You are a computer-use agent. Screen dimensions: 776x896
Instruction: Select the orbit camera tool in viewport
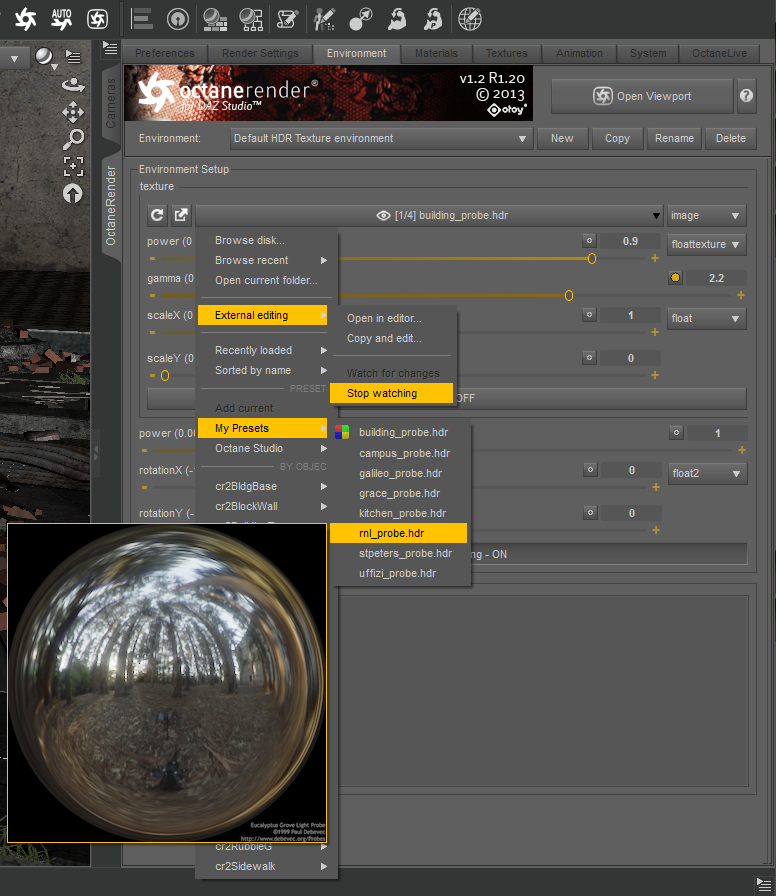coord(73,85)
